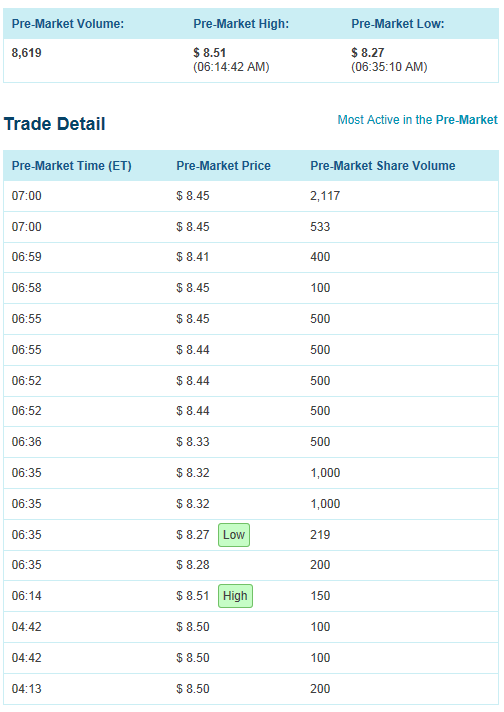Select the $ 8.41 price cell
Screen dimensions: 504x712
(x=193, y=257)
